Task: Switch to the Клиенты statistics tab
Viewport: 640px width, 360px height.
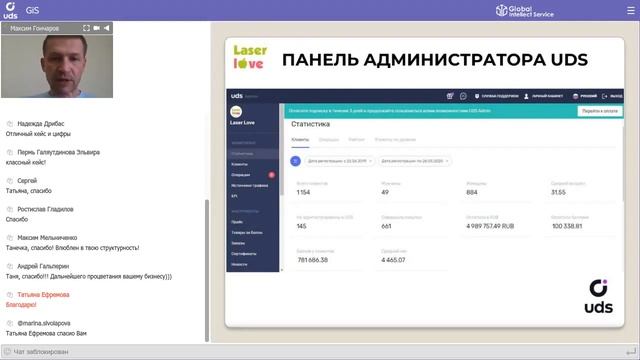Action: [300, 140]
